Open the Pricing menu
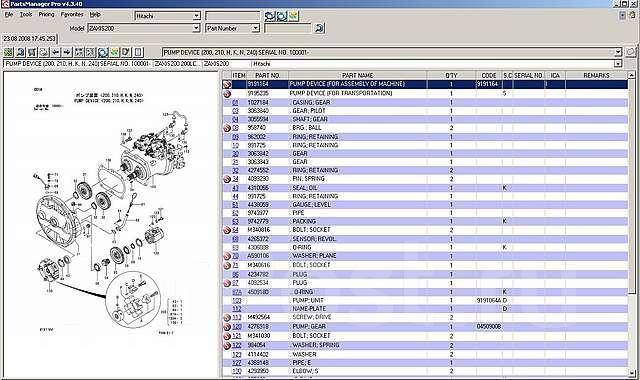Viewport: 640px width, 380px height. pyautogui.click(x=46, y=14)
